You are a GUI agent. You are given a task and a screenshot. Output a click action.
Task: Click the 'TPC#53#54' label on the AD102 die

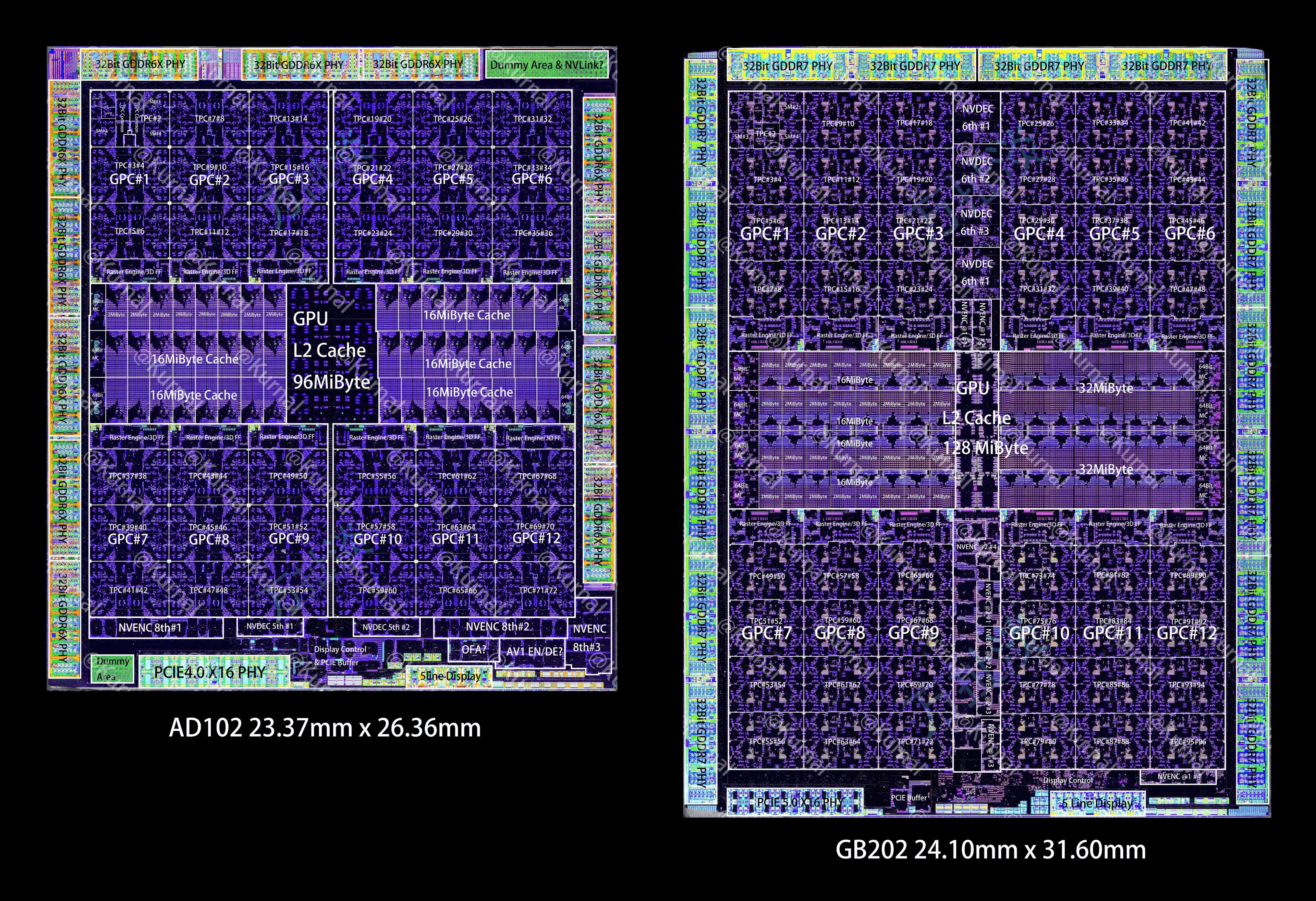289,590
